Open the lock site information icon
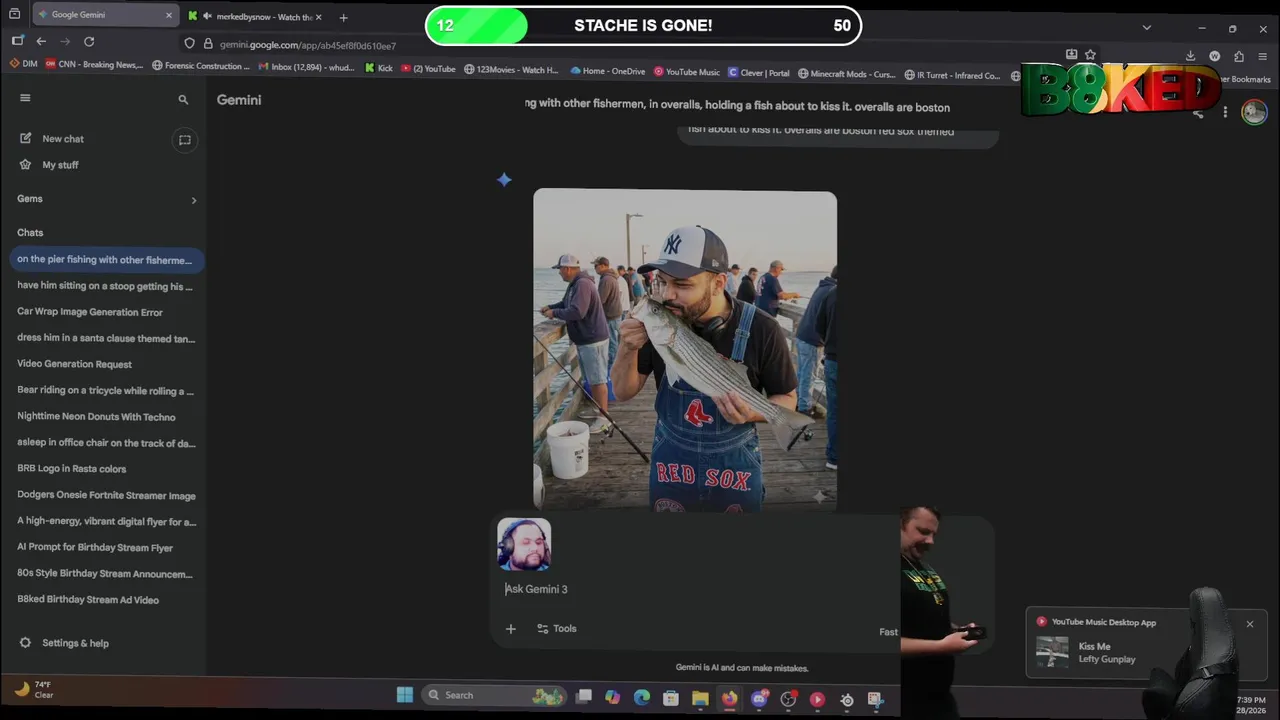This screenshot has width=1280, height=720. (x=208, y=43)
